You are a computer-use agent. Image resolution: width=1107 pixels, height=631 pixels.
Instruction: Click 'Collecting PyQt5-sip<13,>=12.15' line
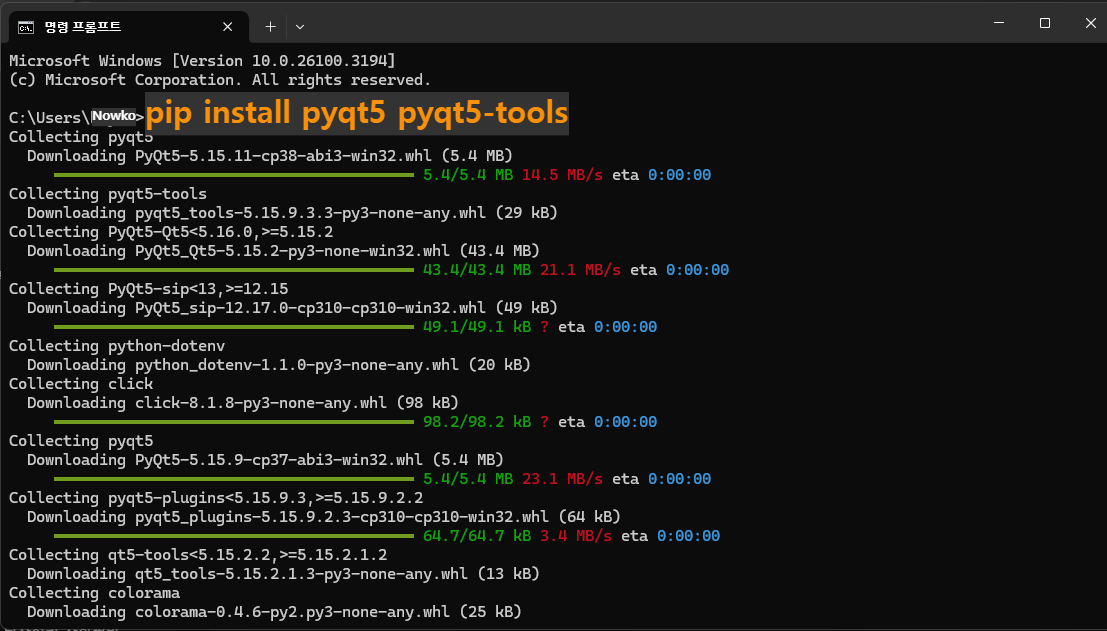[148, 289]
